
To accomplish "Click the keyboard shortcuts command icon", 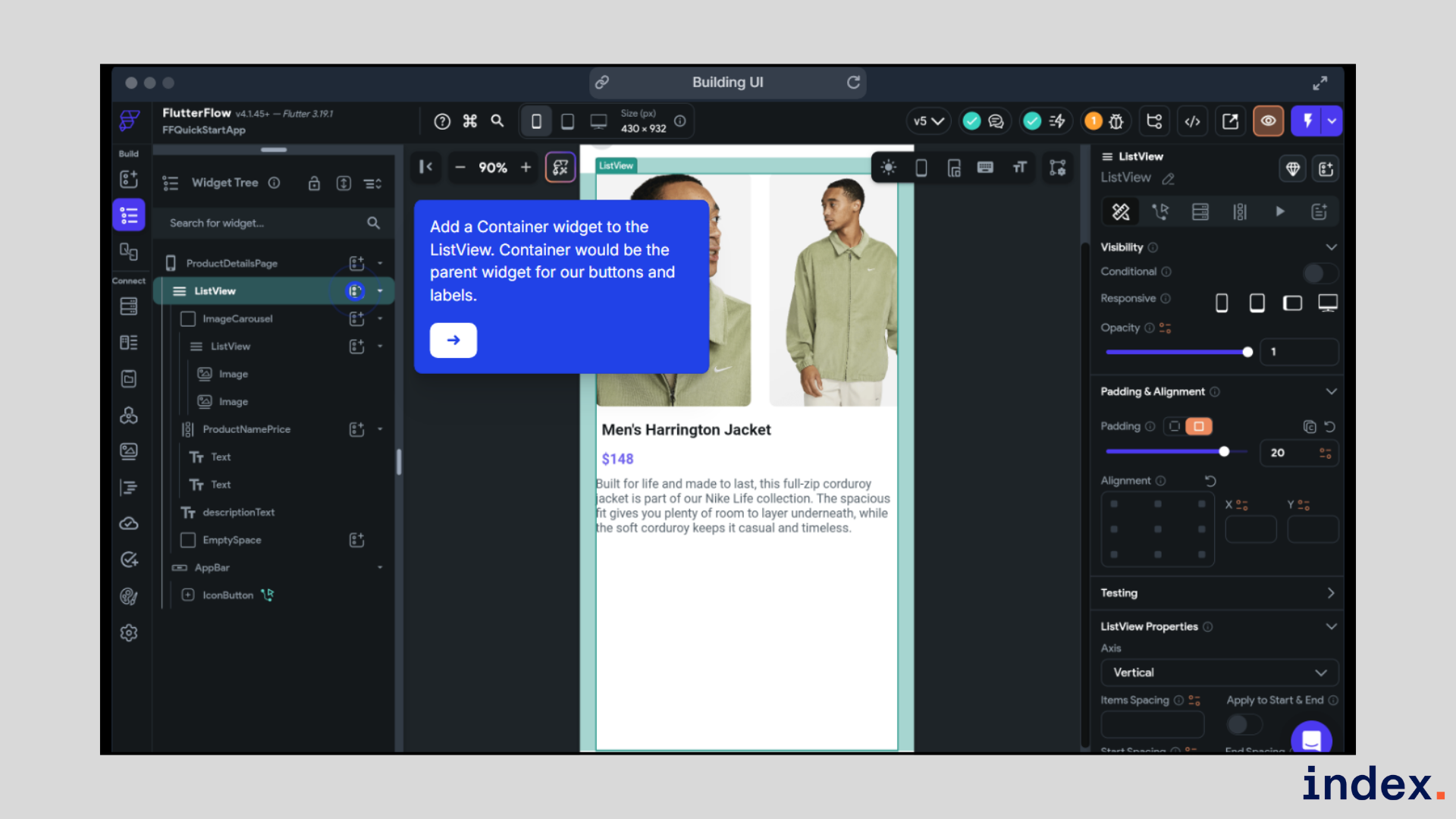I will pyautogui.click(x=470, y=121).
